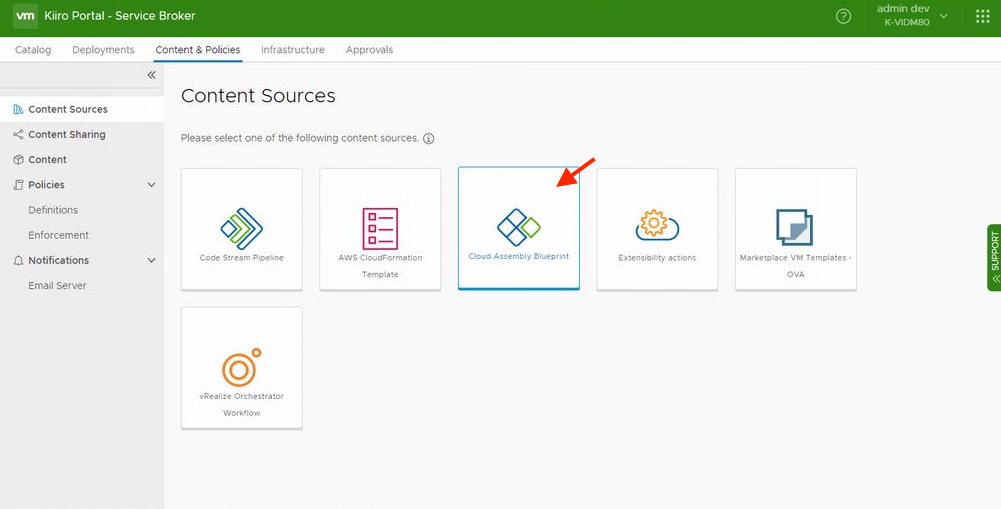Click the Policies scroll icon
This screenshot has height=509, width=1001.
coord(18,185)
